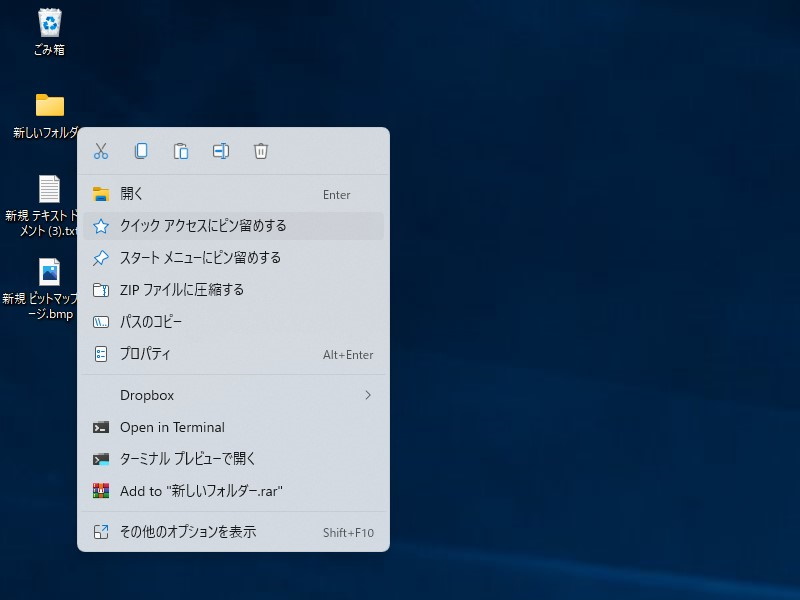Click the WinRAR icon next to Add to rar
This screenshot has width=800, height=600.
click(101, 491)
